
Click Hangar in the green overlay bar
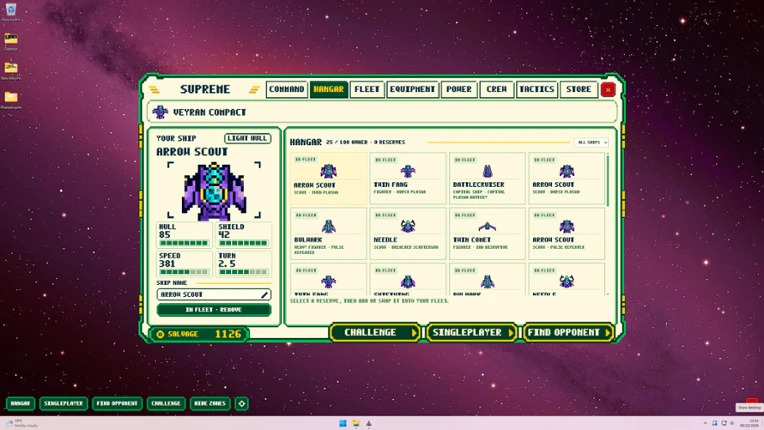[20, 404]
